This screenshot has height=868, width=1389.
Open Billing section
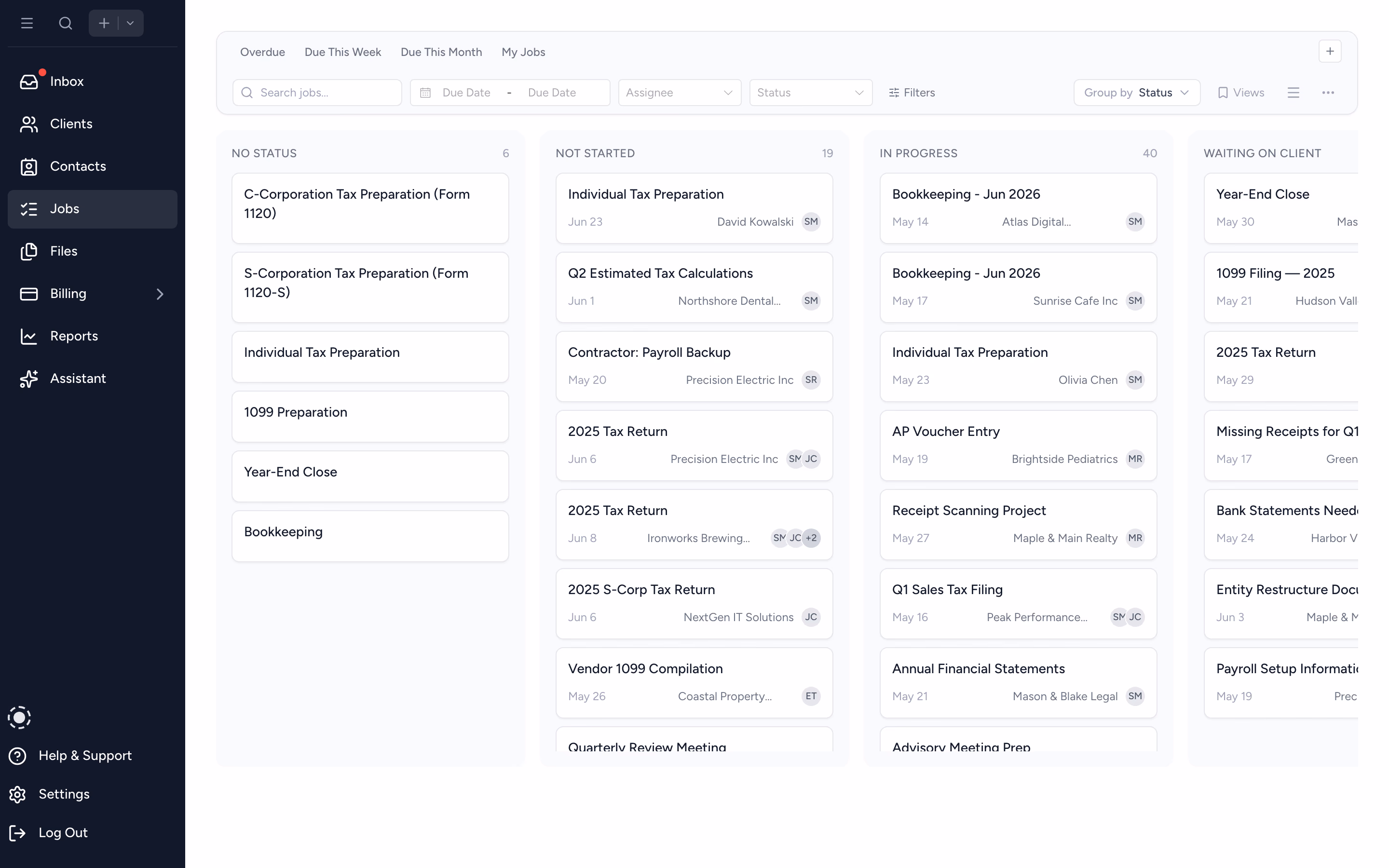(x=93, y=294)
